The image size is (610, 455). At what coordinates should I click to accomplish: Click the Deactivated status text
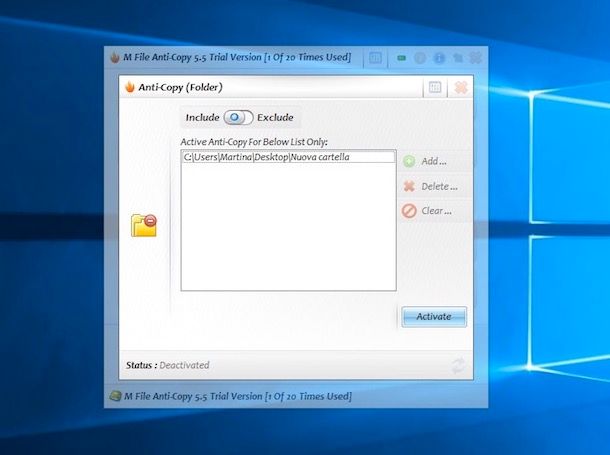coord(184,365)
